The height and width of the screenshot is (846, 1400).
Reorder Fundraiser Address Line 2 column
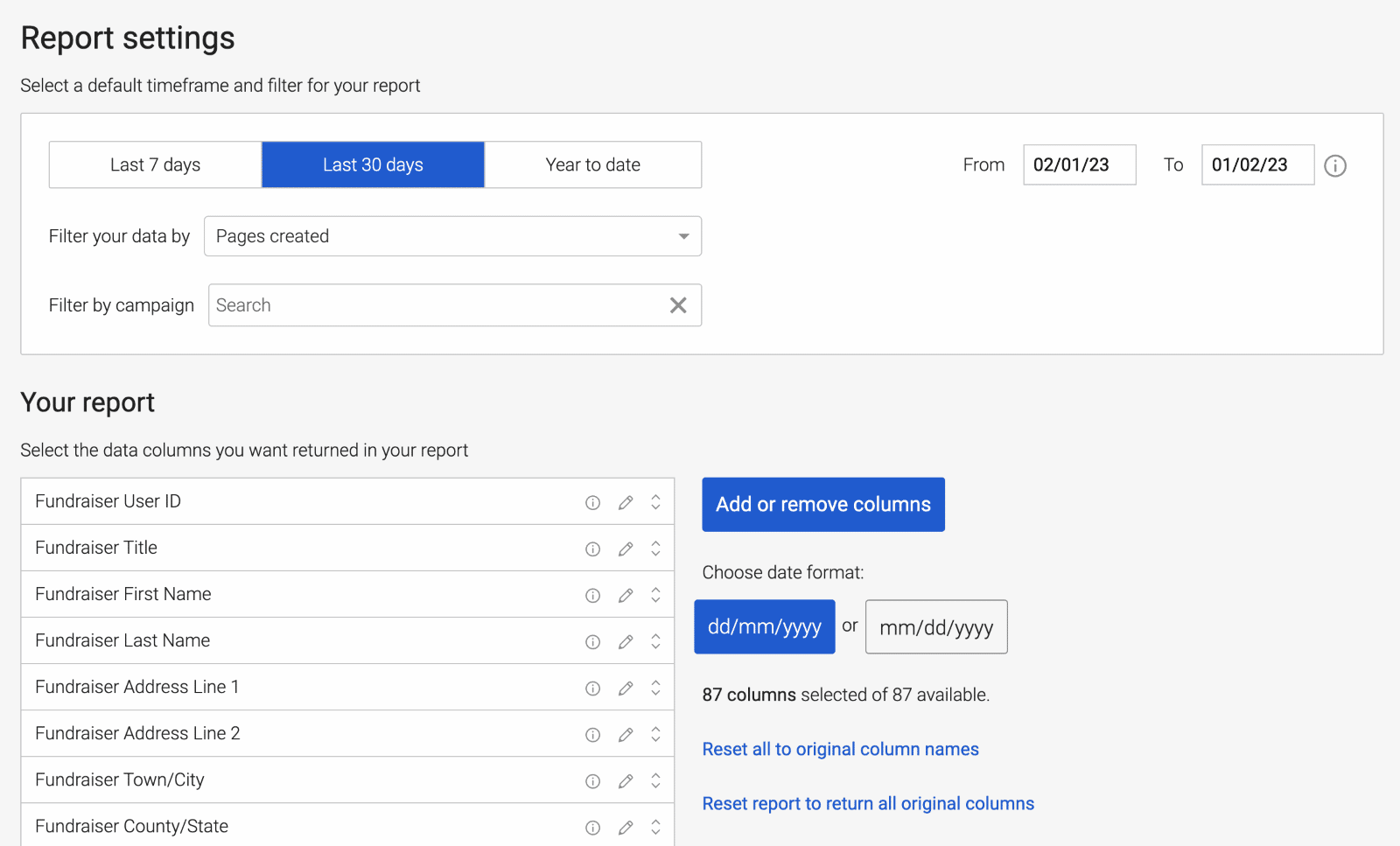point(655,734)
